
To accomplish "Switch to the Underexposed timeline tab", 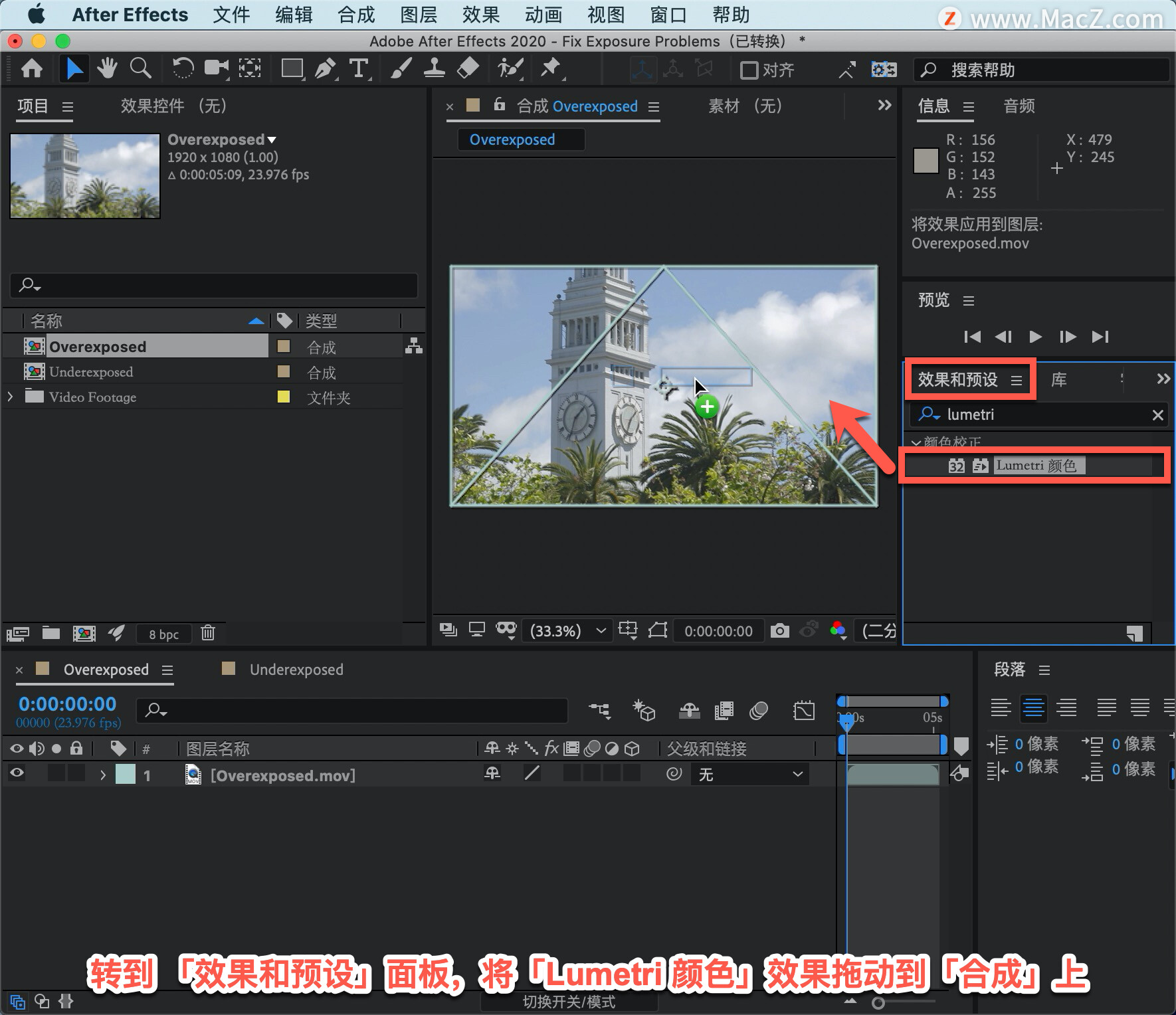I will click(x=296, y=670).
